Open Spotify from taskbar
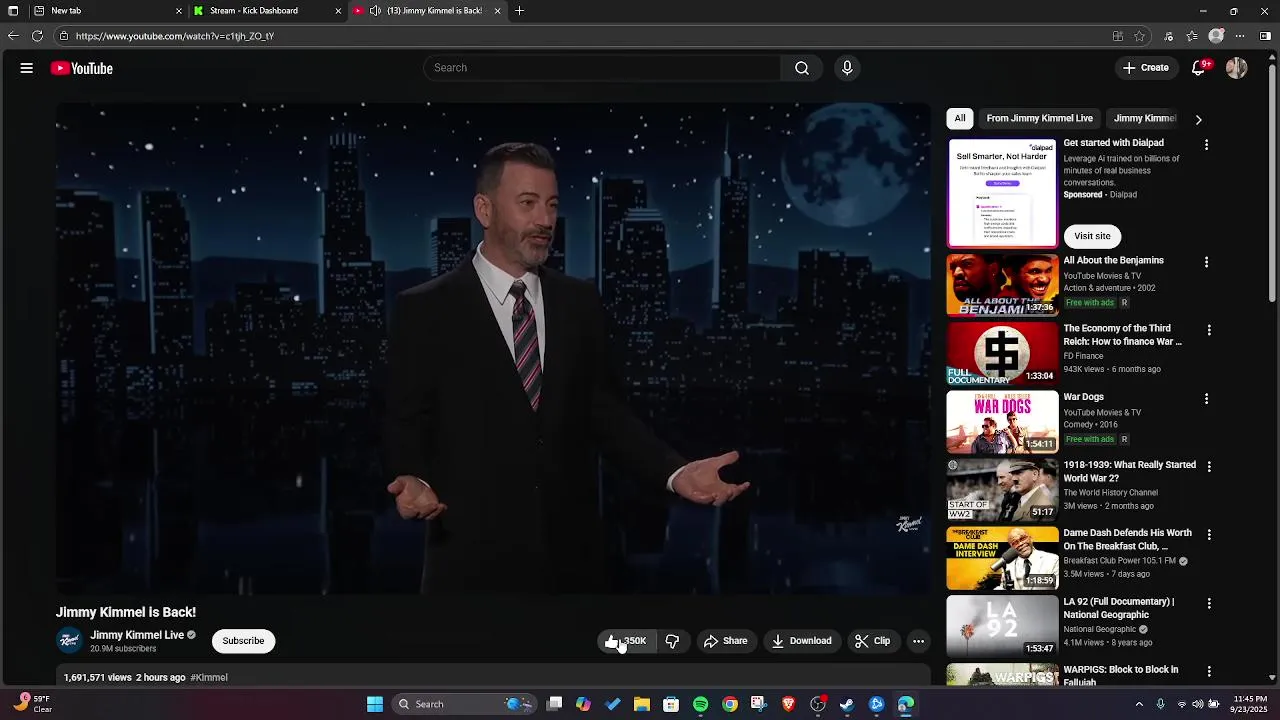Screen dimensions: 1280x720 700,704
